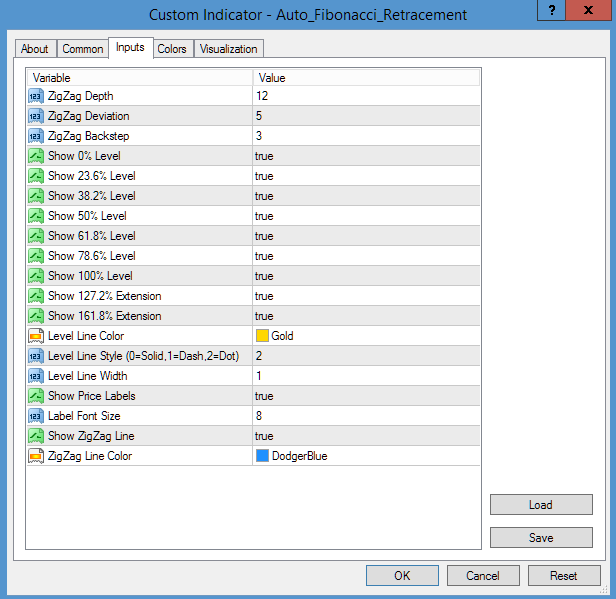Click the integer icon beside Label Font Size

pos(36,417)
